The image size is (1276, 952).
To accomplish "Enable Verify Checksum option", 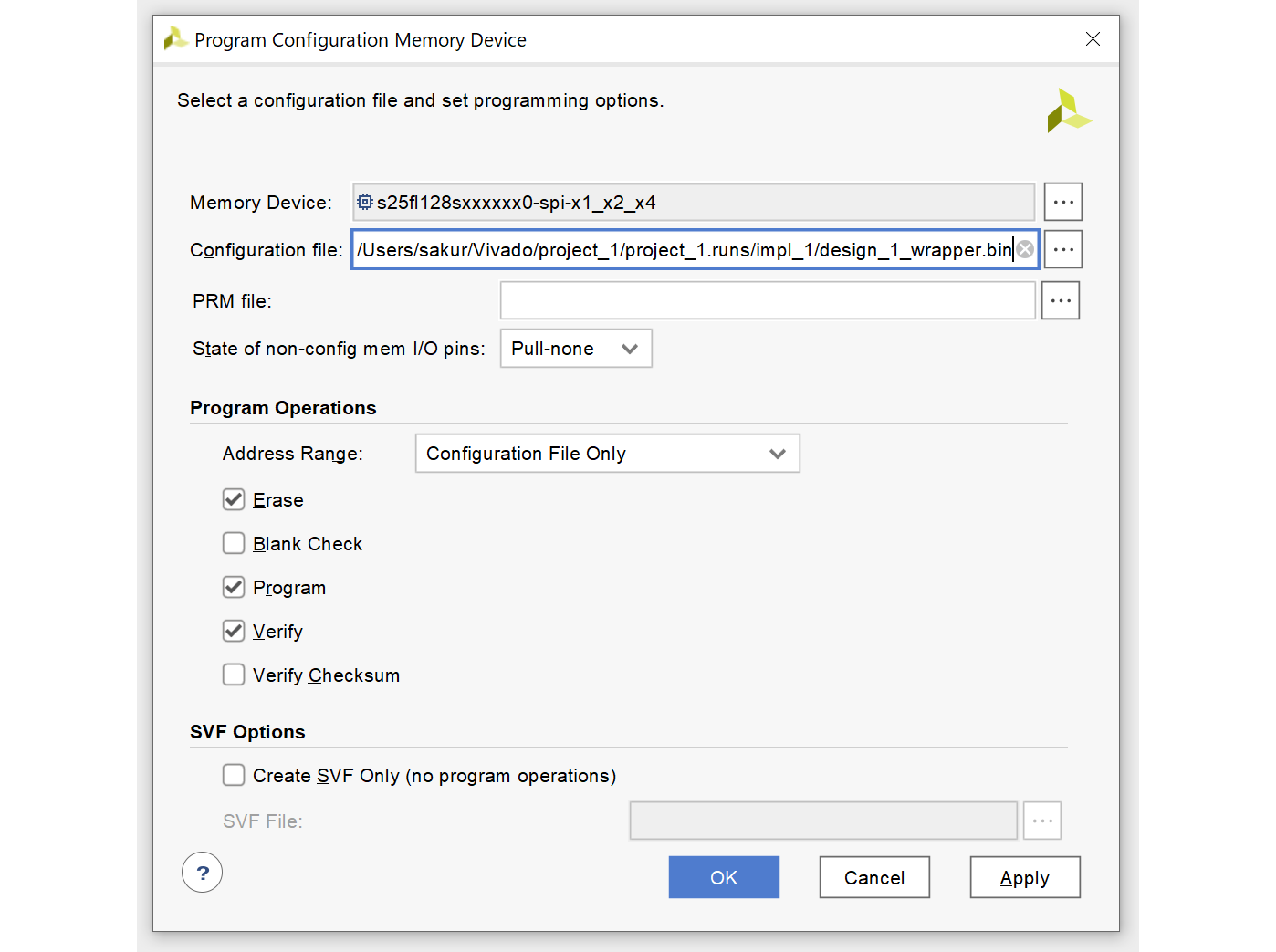I will [x=234, y=675].
